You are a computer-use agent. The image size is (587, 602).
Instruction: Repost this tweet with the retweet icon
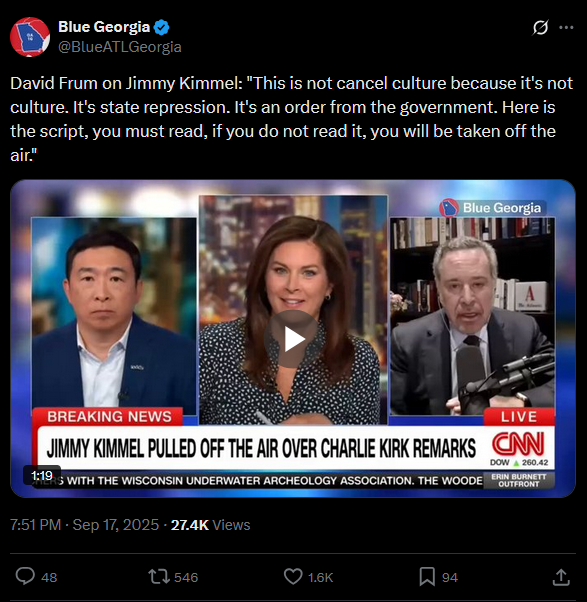click(x=159, y=577)
